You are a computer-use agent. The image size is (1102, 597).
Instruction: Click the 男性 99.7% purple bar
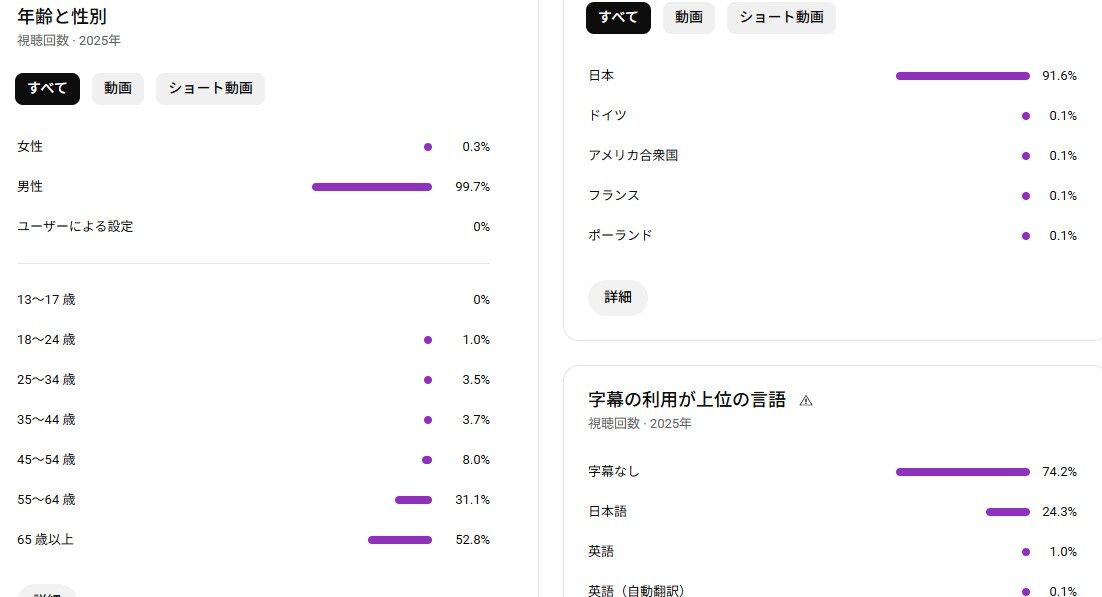[x=372, y=187]
